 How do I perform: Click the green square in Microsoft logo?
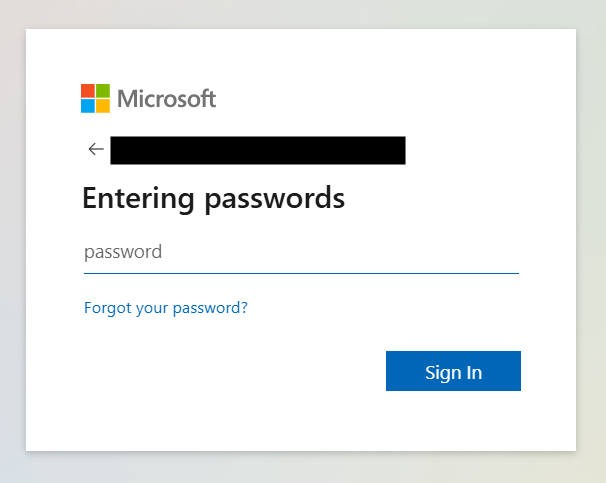click(x=103, y=91)
